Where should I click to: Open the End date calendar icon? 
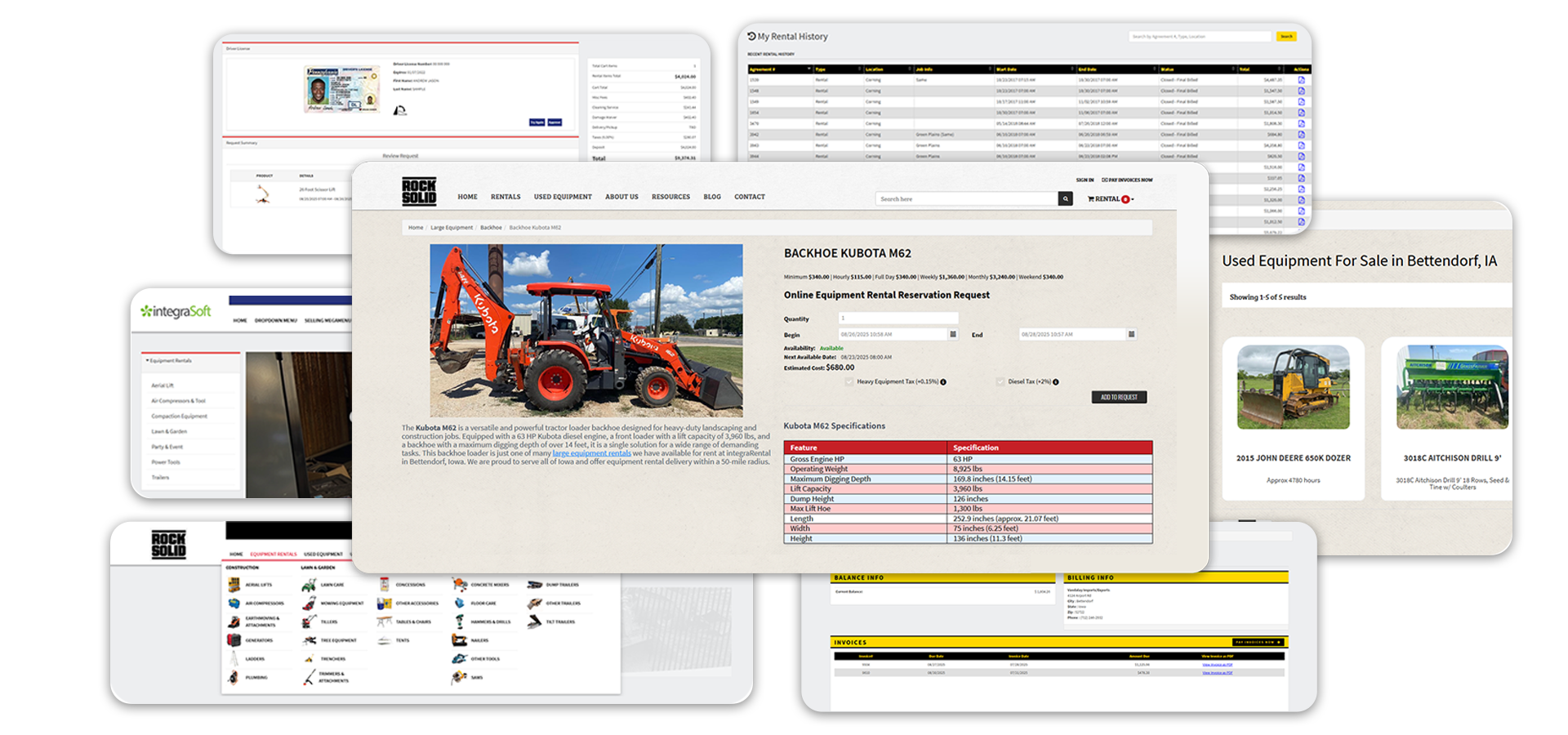pos(1131,334)
